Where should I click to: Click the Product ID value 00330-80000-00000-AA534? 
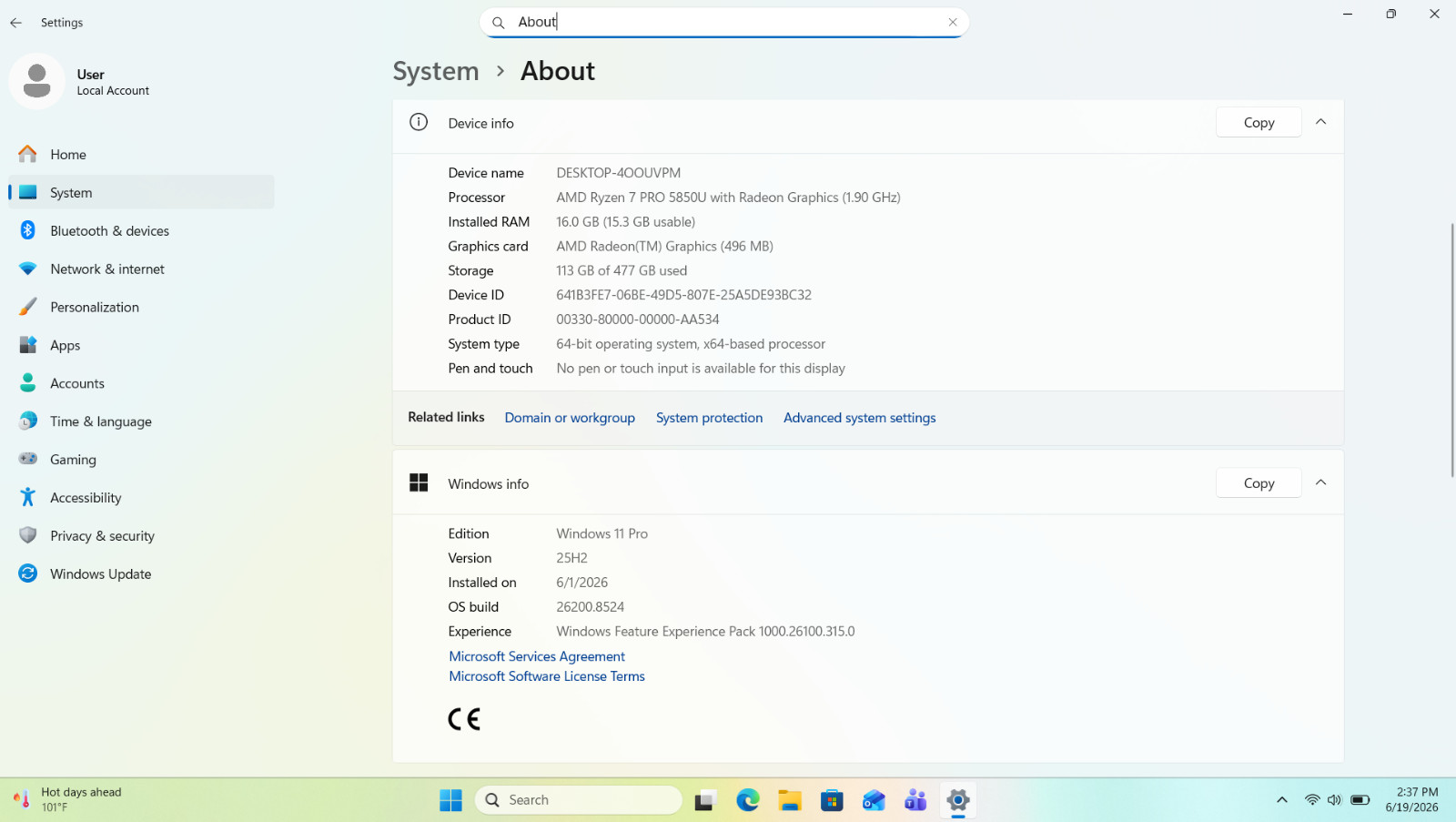tap(638, 320)
